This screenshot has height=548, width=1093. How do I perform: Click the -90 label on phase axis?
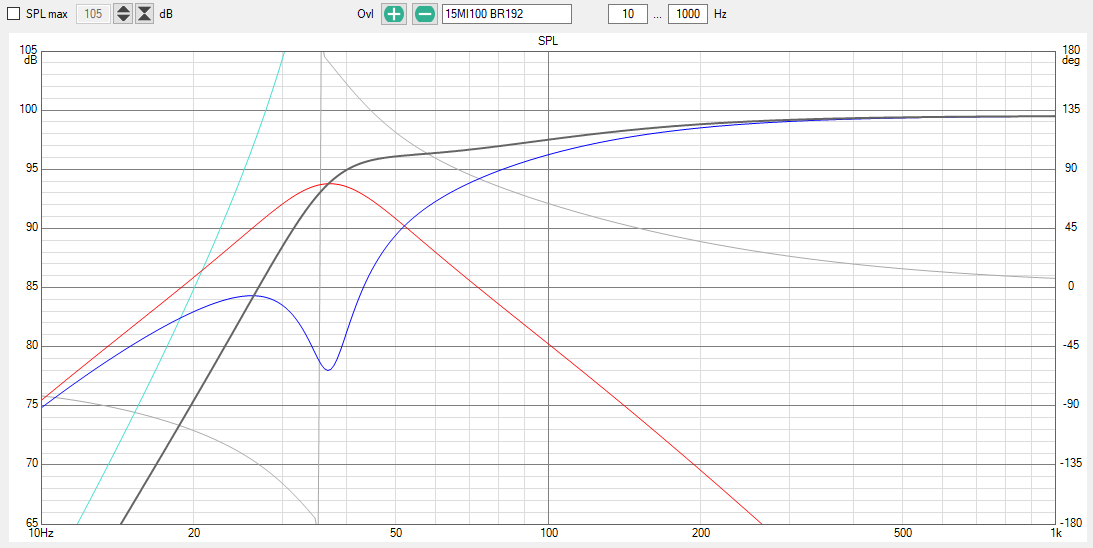pyautogui.click(x=1069, y=404)
